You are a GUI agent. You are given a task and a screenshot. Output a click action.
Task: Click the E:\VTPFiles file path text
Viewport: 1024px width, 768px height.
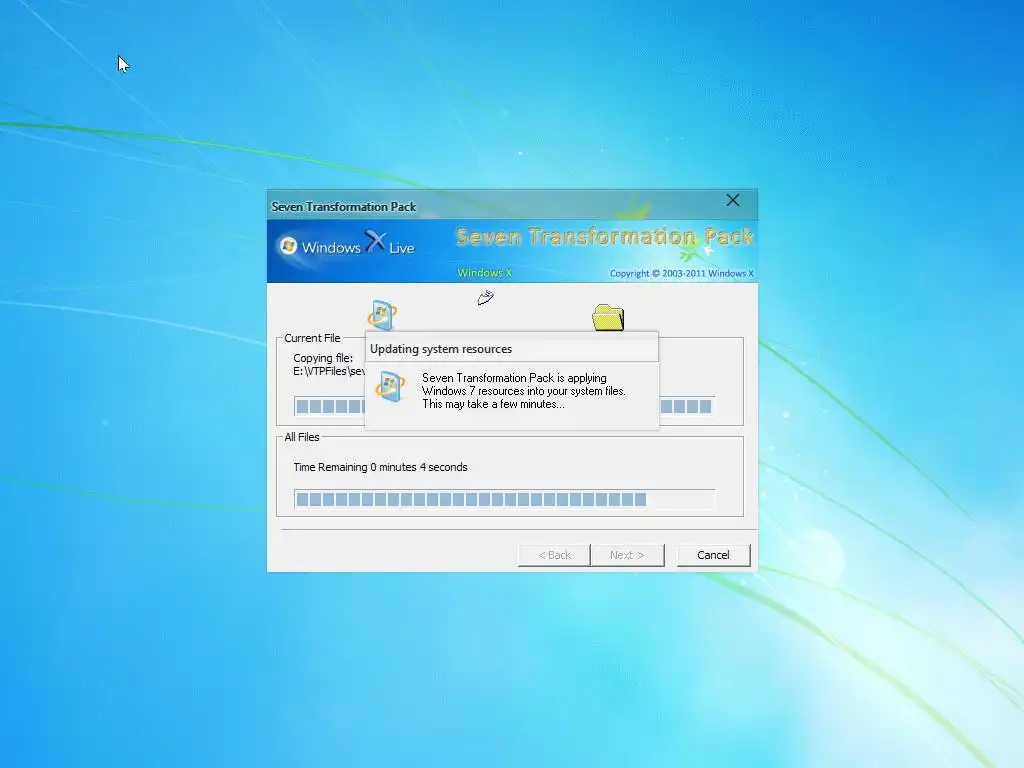[329, 371]
